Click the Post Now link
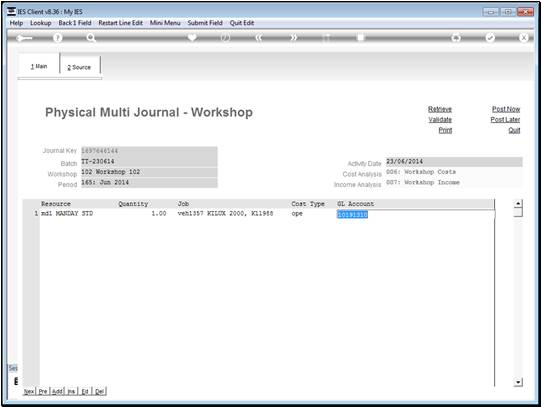The image size is (541, 407). click(506, 109)
